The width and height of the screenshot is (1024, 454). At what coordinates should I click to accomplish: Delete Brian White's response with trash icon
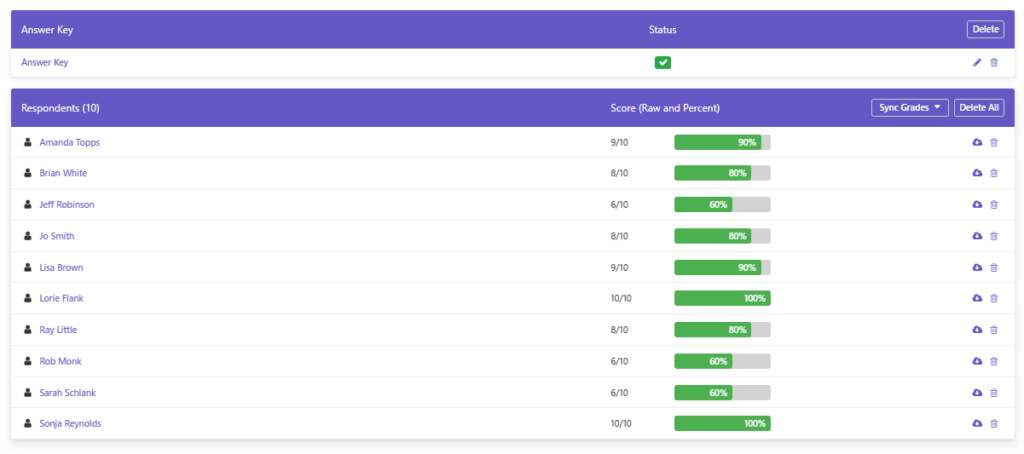click(x=994, y=173)
